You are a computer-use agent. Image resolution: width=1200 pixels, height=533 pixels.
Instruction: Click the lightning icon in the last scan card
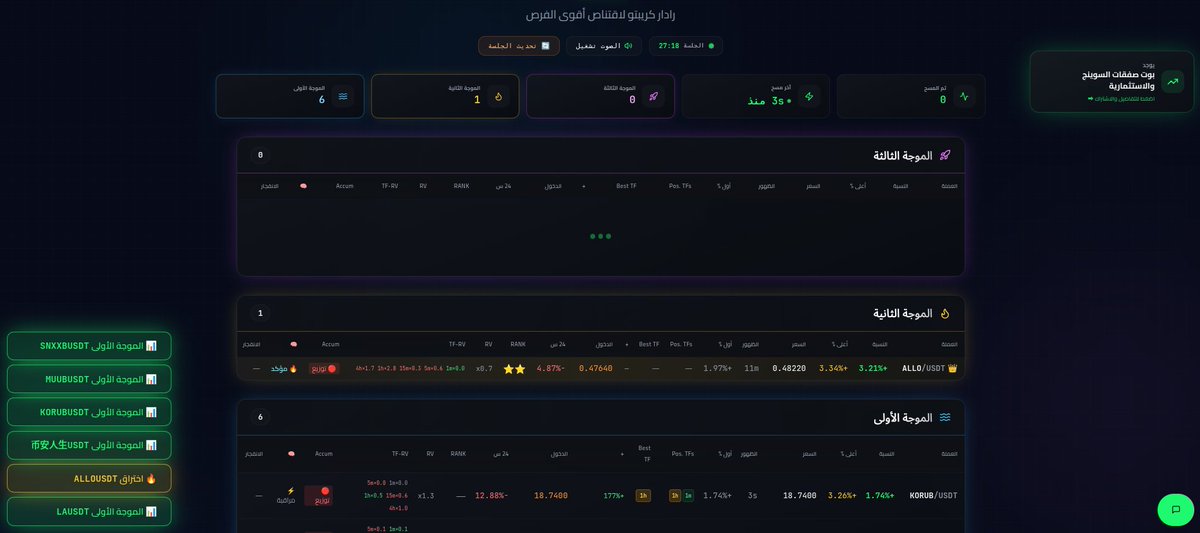[x=810, y=97]
